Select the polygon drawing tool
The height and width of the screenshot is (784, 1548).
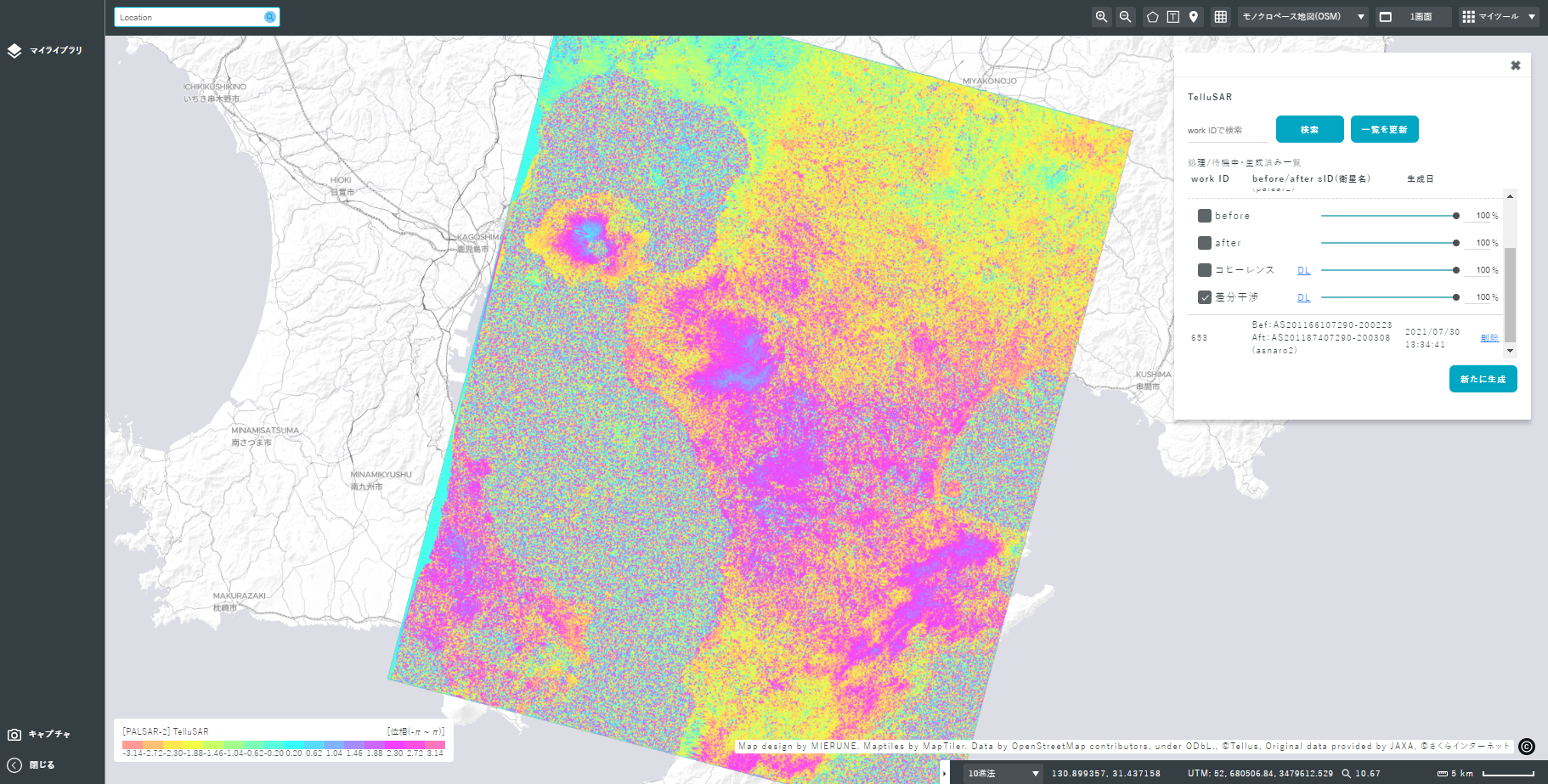click(1152, 17)
